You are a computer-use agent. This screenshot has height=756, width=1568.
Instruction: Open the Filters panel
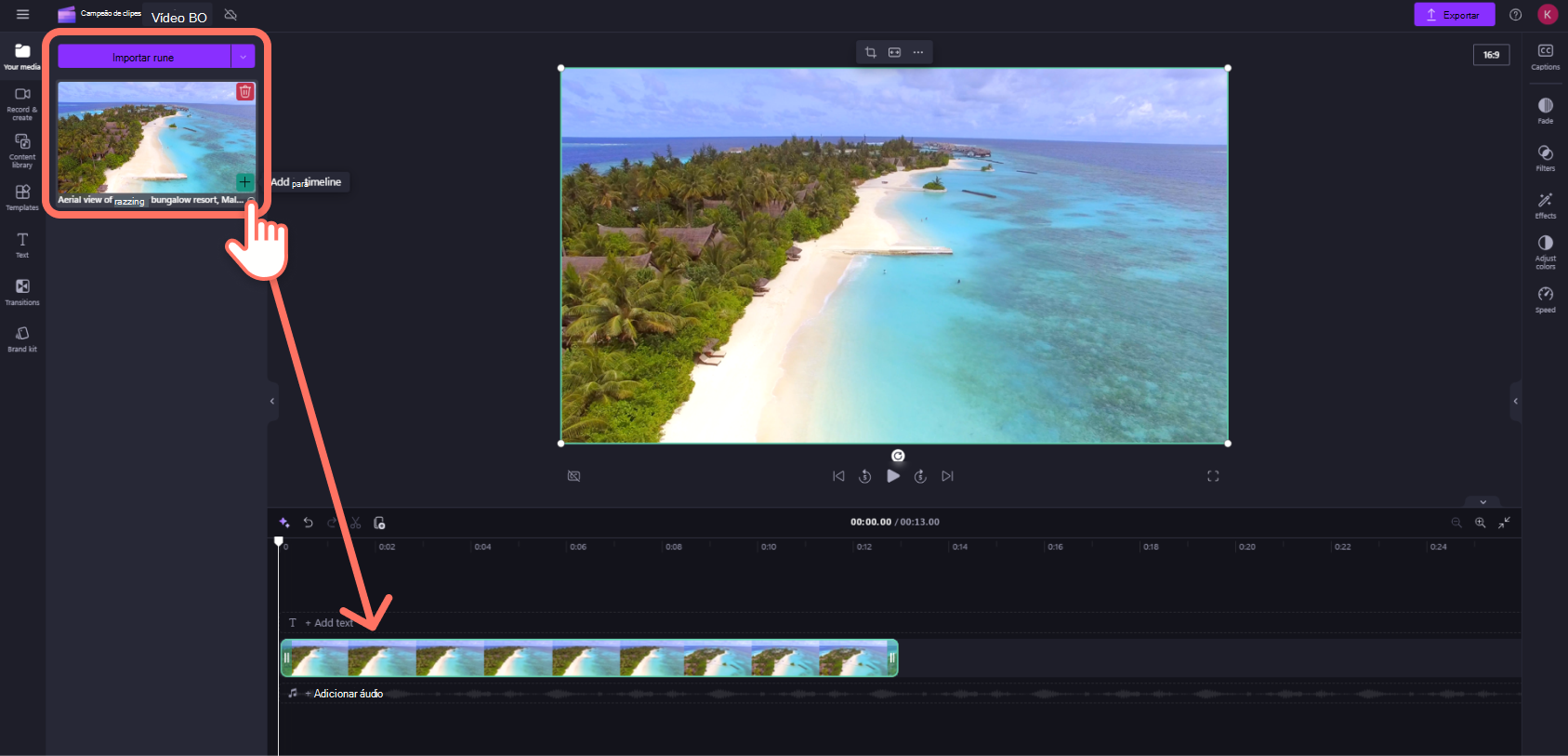coord(1546,158)
